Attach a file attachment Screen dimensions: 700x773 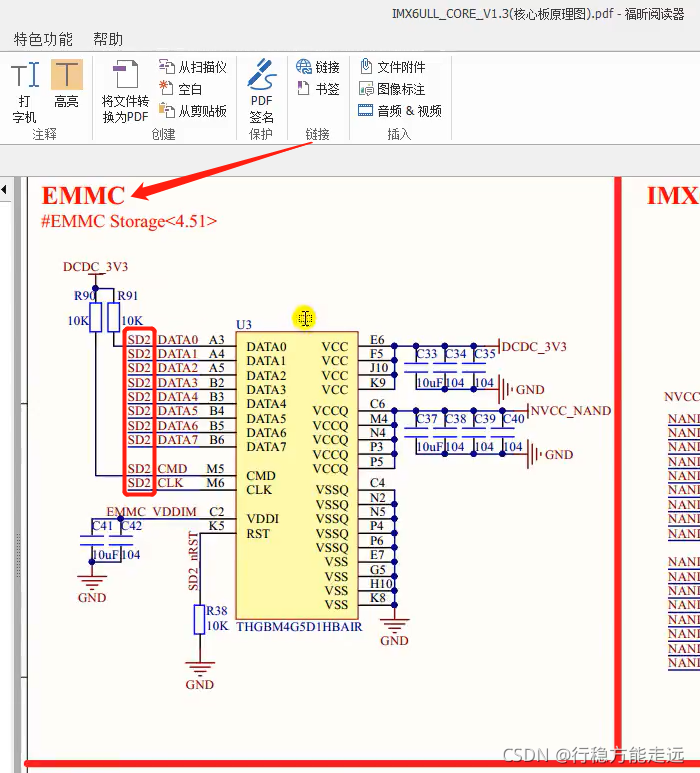point(392,67)
